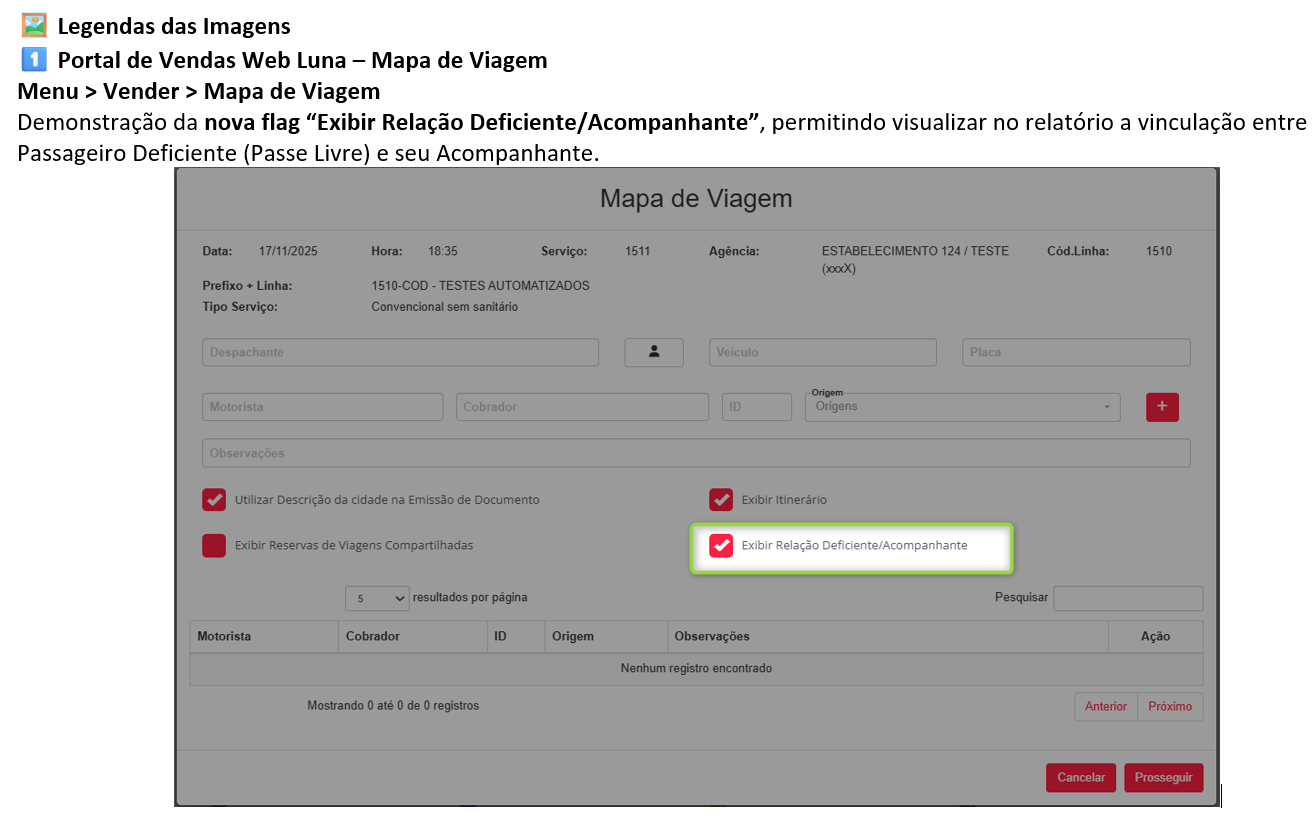Click the person icon button beside Despachante
Image resolution: width=1314 pixels, height=817 pixels.
coord(654,352)
